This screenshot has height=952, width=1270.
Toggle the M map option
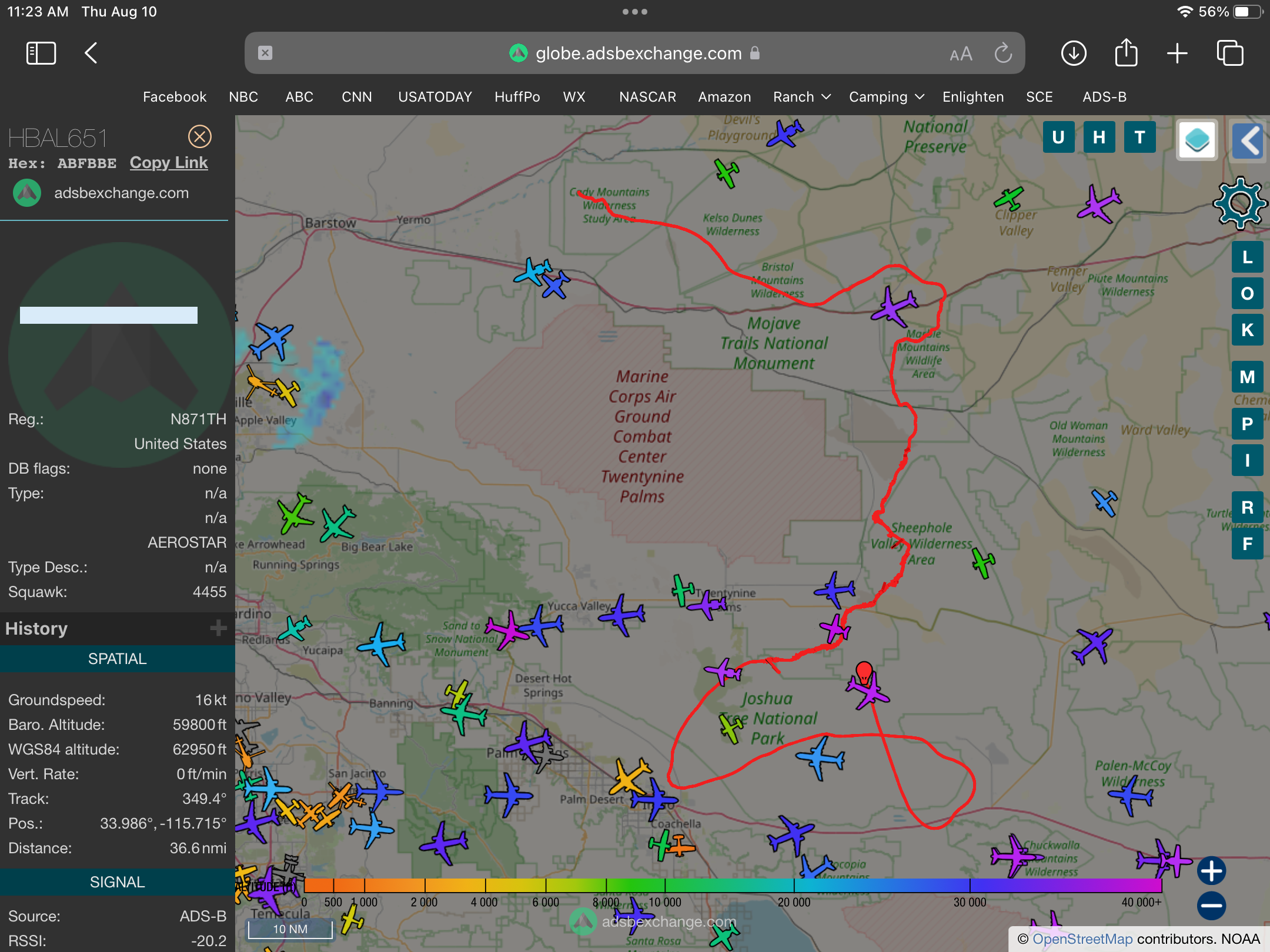point(1247,377)
